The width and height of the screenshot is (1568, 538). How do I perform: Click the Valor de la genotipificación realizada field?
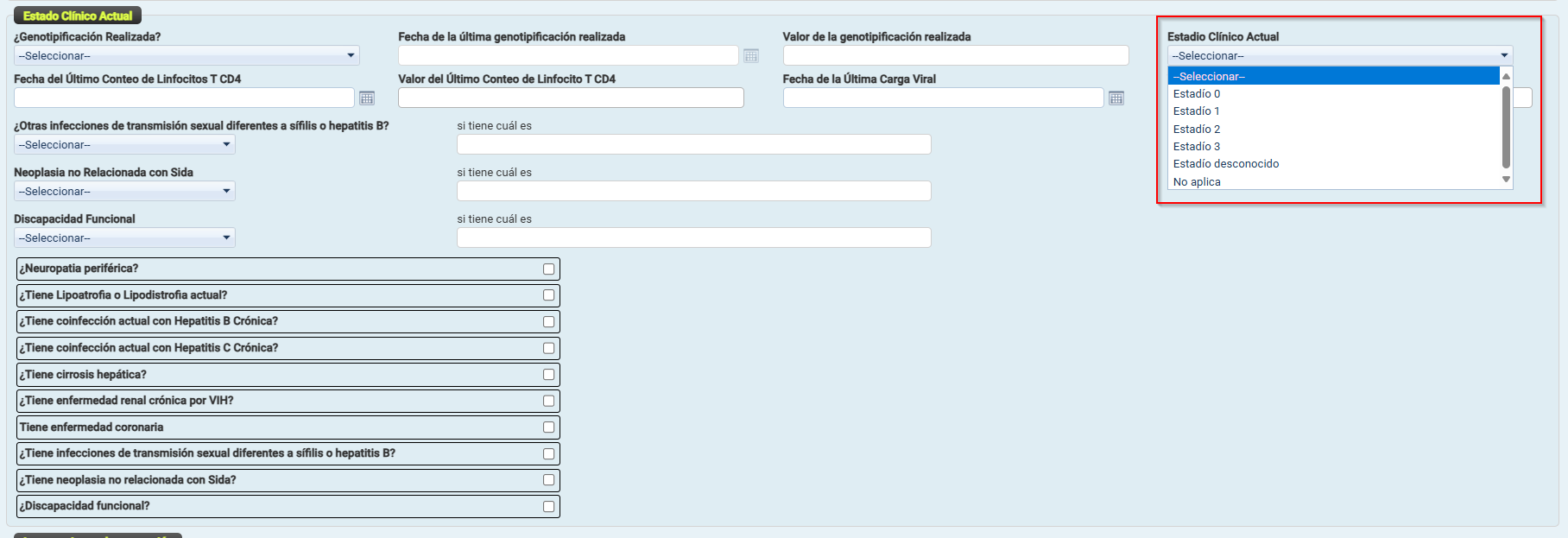(955, 56)
